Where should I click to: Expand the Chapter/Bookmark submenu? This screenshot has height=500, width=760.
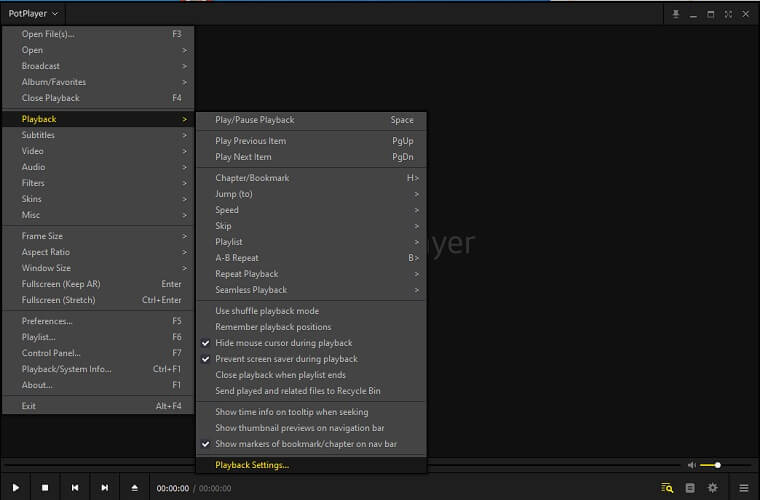click(311, 178)
